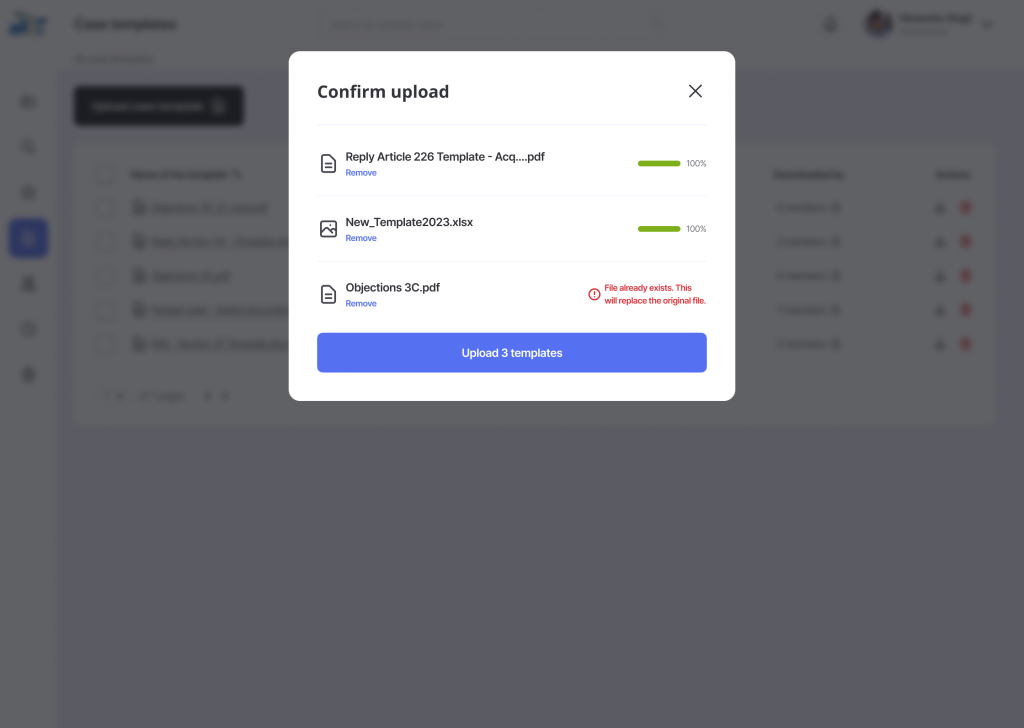Click the progress bar for New_Template2023.xlsx
The width and height of the screenshot is (1024, 728).
tap(659, 229)
